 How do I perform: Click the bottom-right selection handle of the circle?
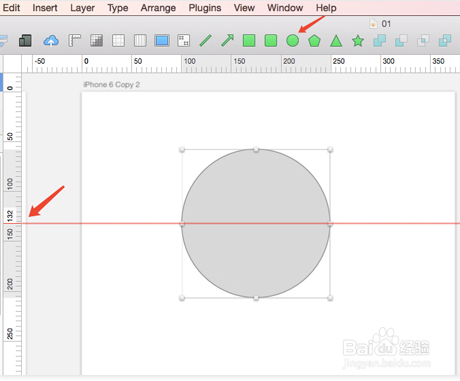pos(330,298)
